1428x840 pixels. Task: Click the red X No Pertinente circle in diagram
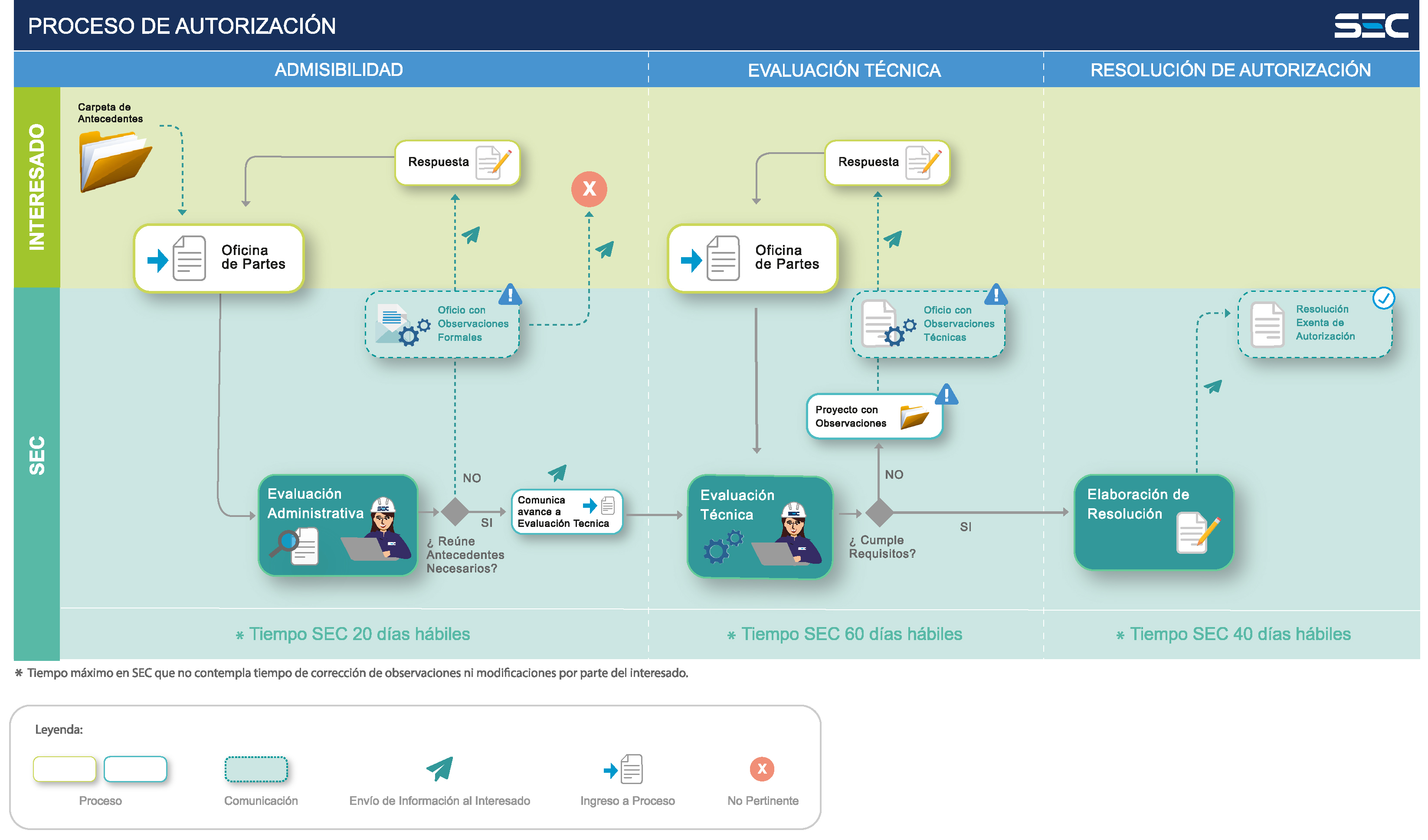[590, 189]
